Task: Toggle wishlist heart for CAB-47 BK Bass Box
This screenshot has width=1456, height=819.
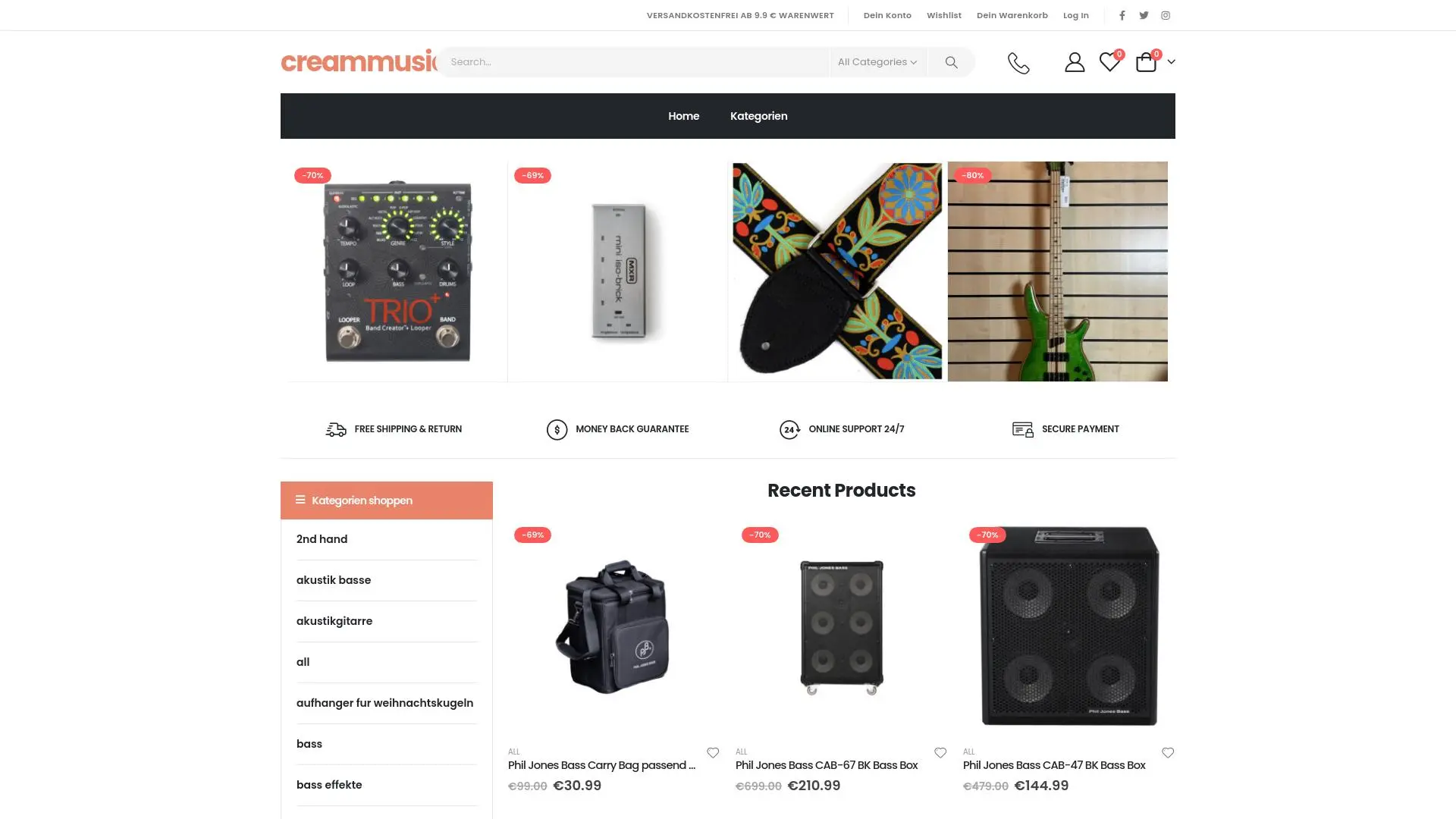Action: click(x=1168, y=753)
